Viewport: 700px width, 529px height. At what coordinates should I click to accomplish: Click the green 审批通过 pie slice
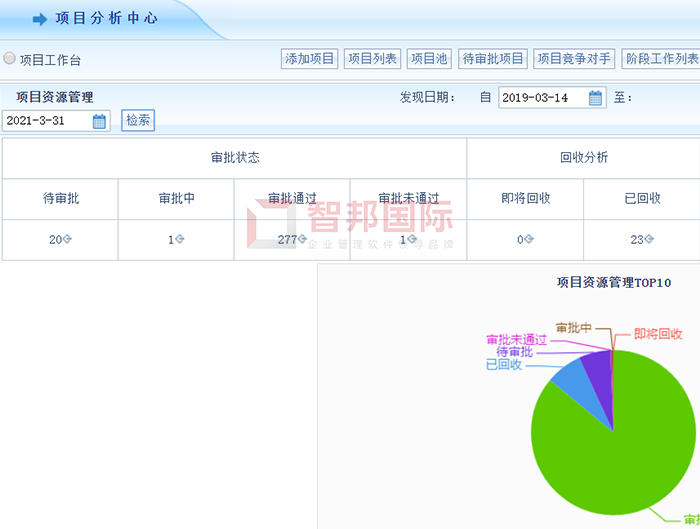click(x=625, y=455)
